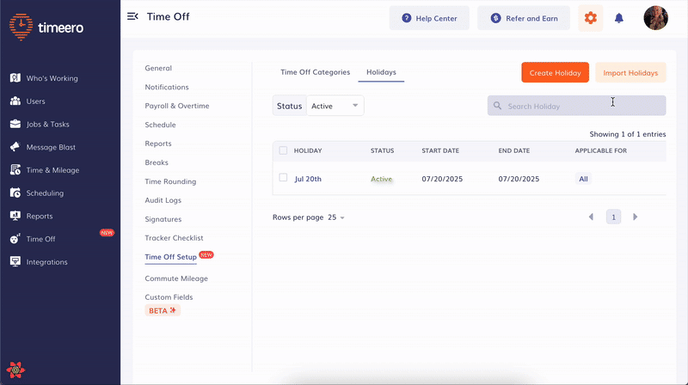Select the Holidays tab
Screen dimensions: 688x385
pos(381,72)
